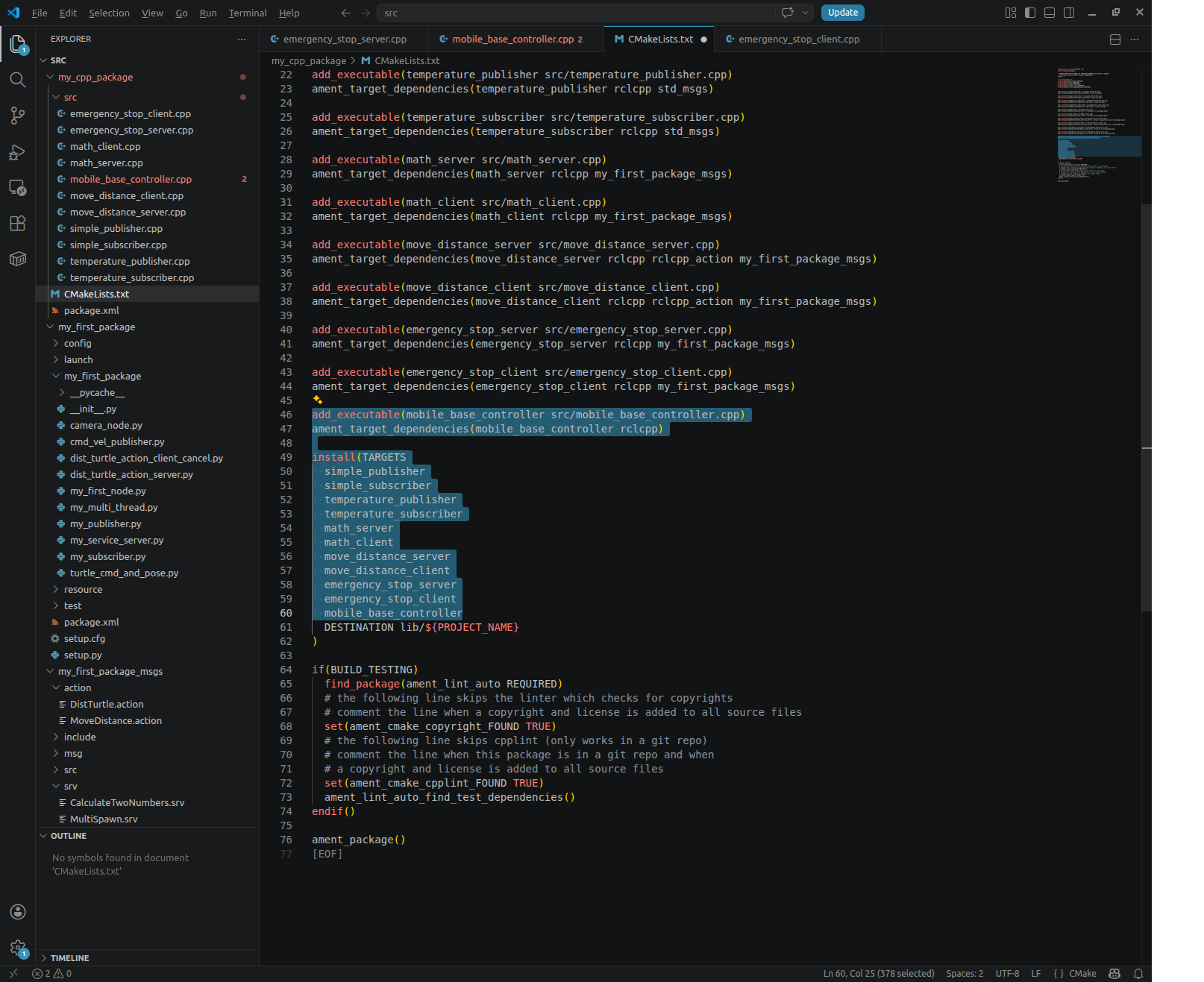1204x982 pixels.
Task: Open the Accounts menu
Action: [18, 912]
